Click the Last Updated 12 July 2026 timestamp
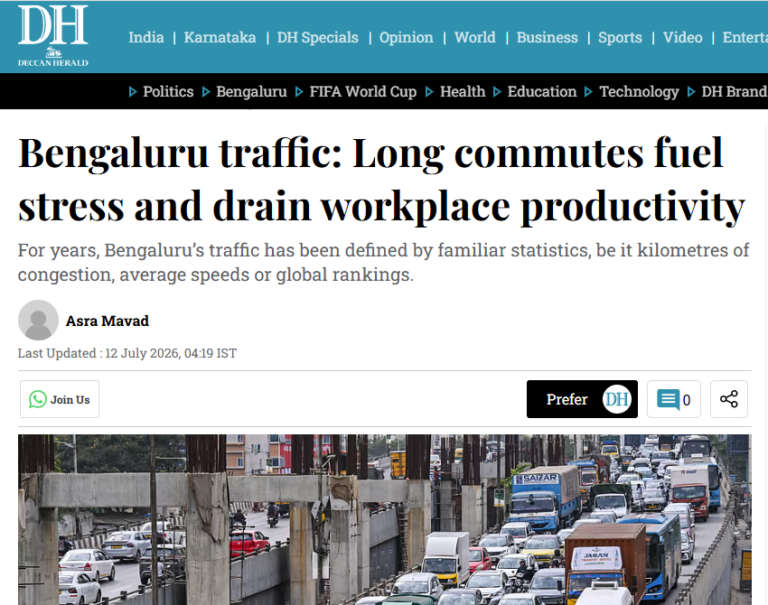 tap(127, 353)
